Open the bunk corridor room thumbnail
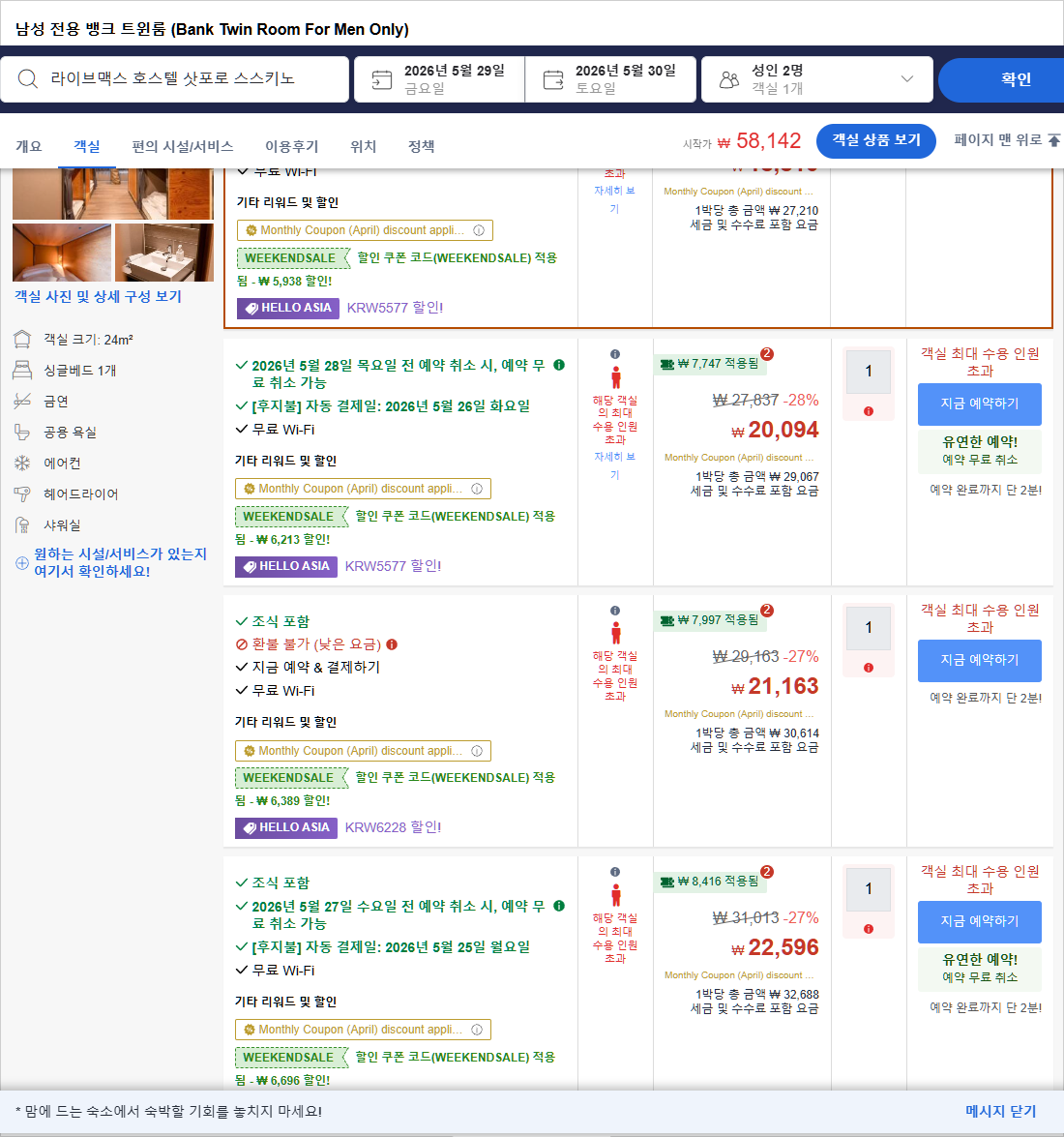1064x1137 pixels. click(113, 194)
